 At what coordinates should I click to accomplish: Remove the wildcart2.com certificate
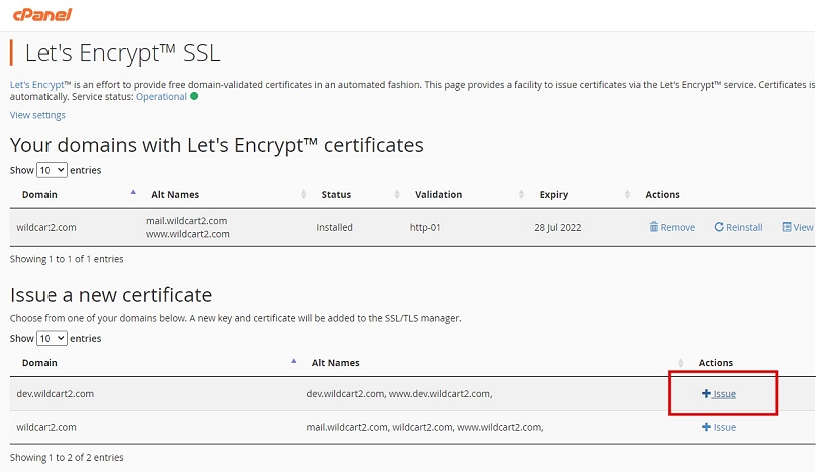672,227
